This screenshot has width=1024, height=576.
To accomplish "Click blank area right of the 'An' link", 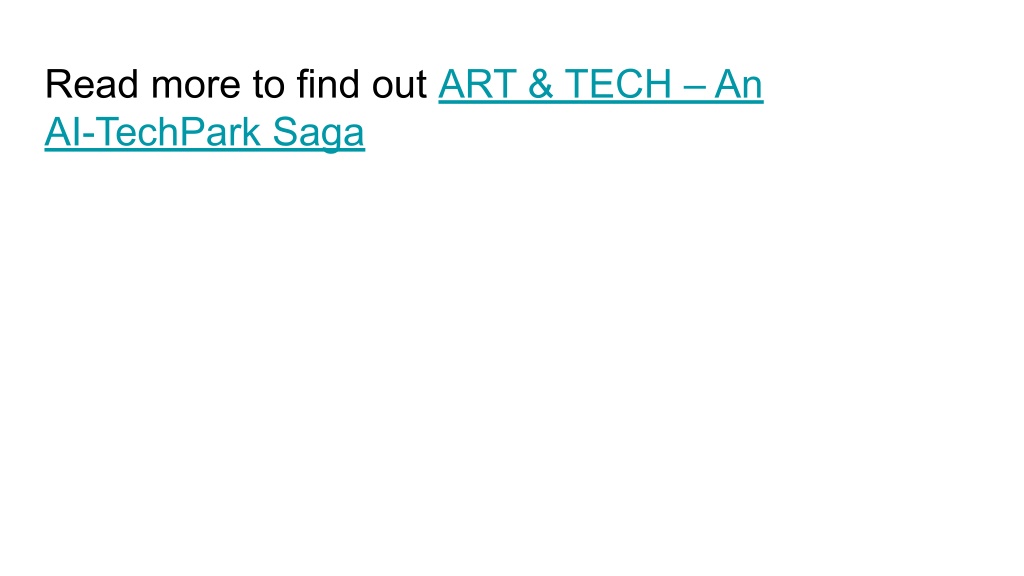I will click(x=888, y=84).
